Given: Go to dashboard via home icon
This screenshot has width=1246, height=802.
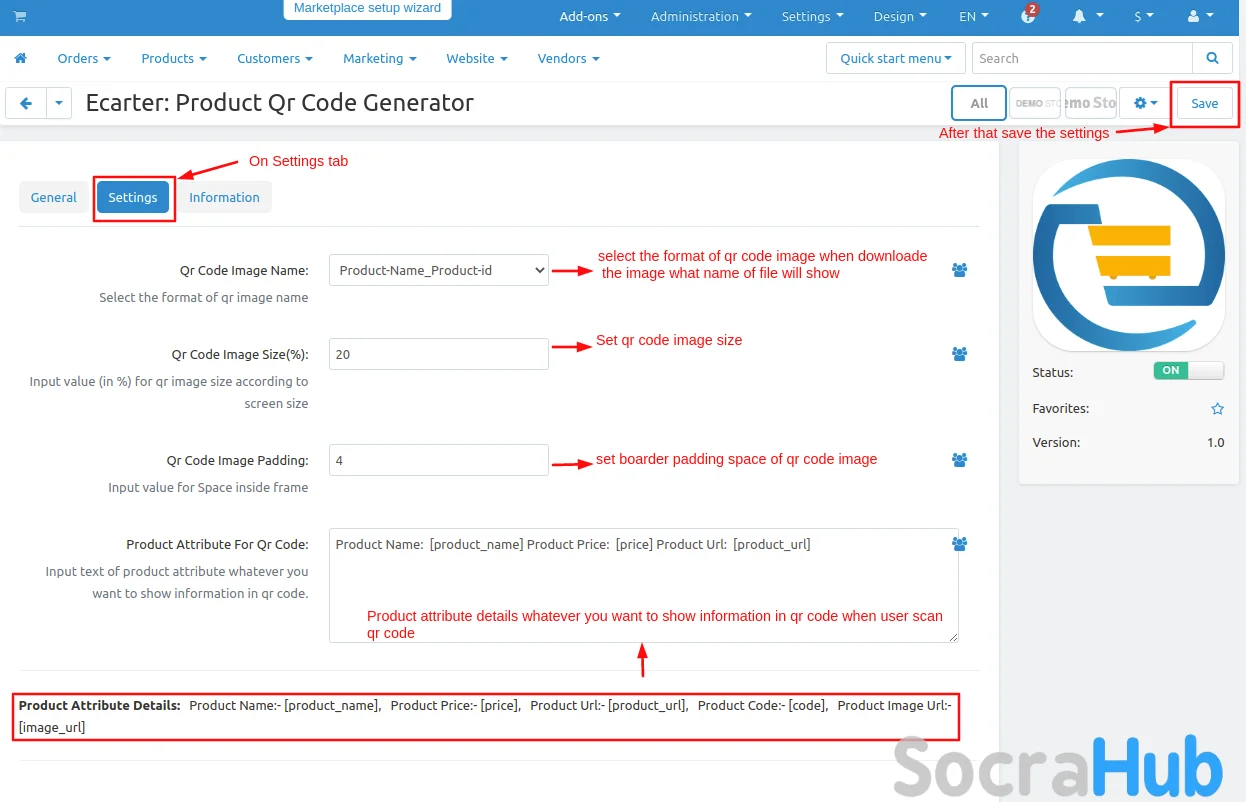Looking at the screenshot, I should 20,59.
